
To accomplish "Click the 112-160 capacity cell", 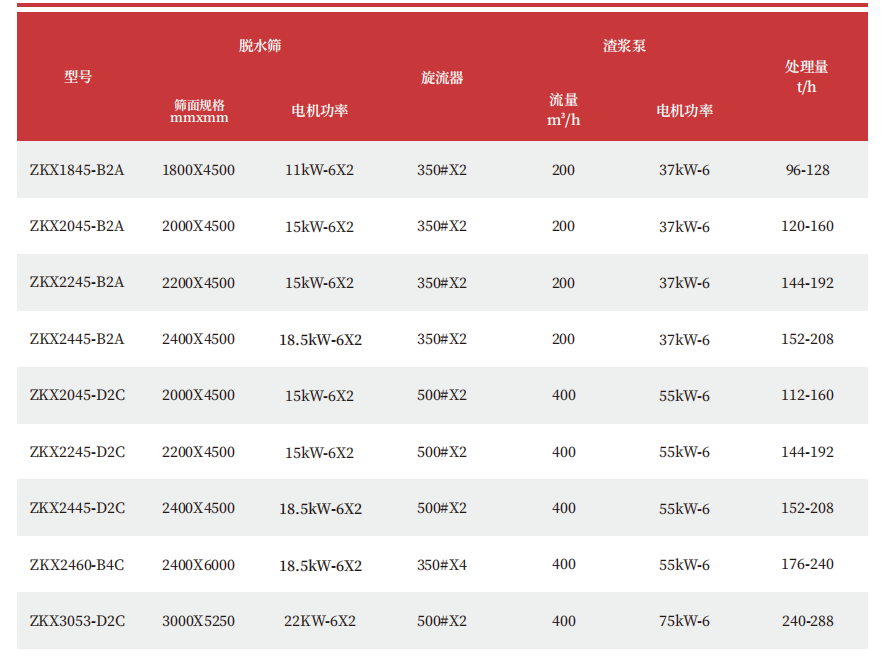I will tap(807, 395).
